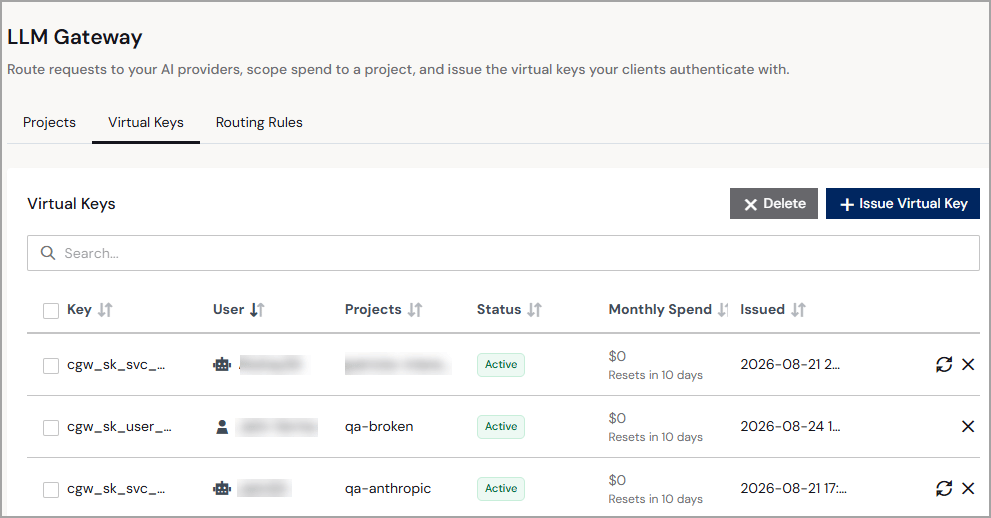
Task: Revoke the qa-broken user key
Action: pos(968,426)
